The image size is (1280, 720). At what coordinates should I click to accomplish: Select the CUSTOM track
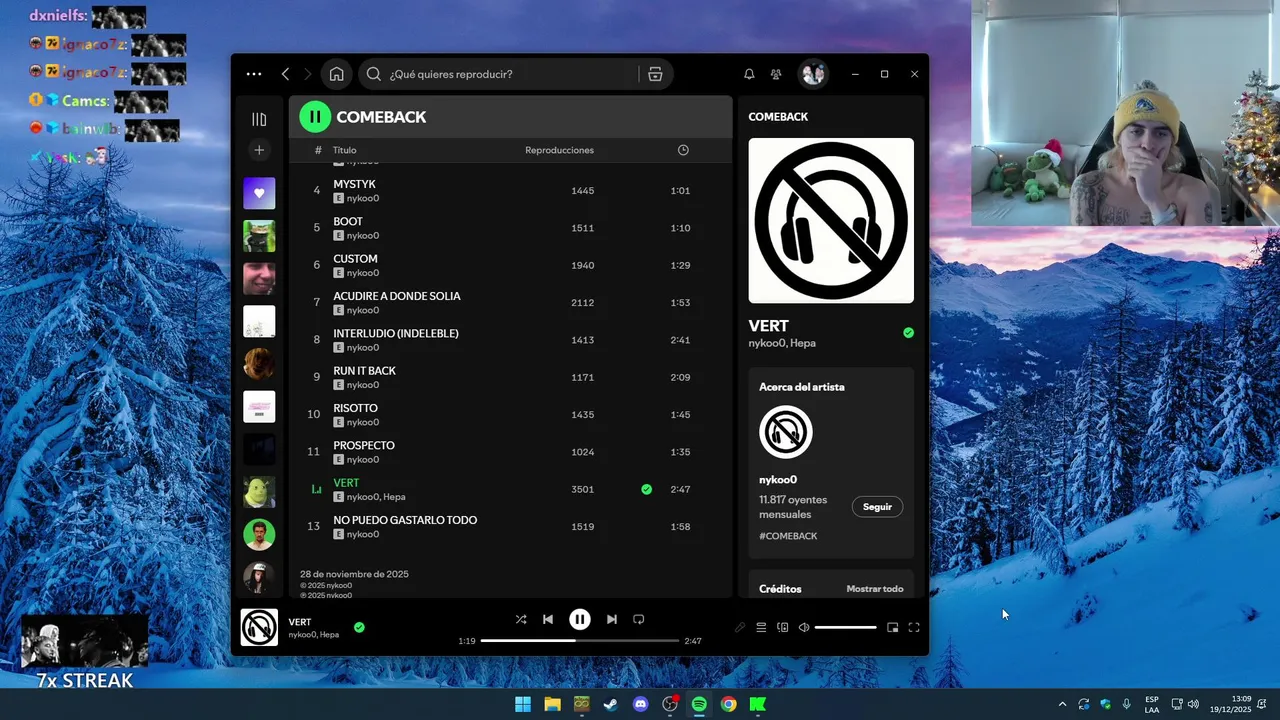[x=510, y=265]
